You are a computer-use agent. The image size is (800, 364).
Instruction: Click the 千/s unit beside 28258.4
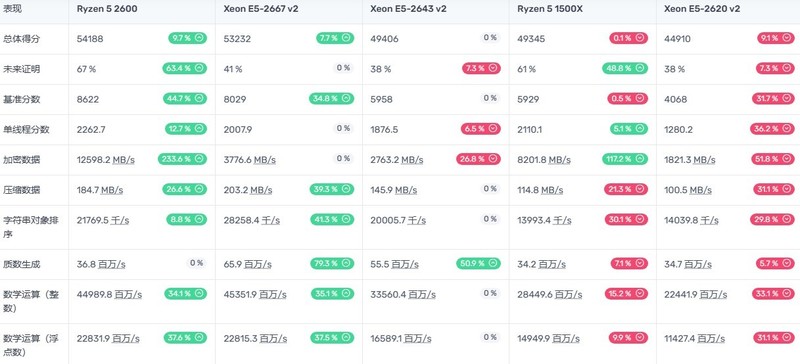270,220
